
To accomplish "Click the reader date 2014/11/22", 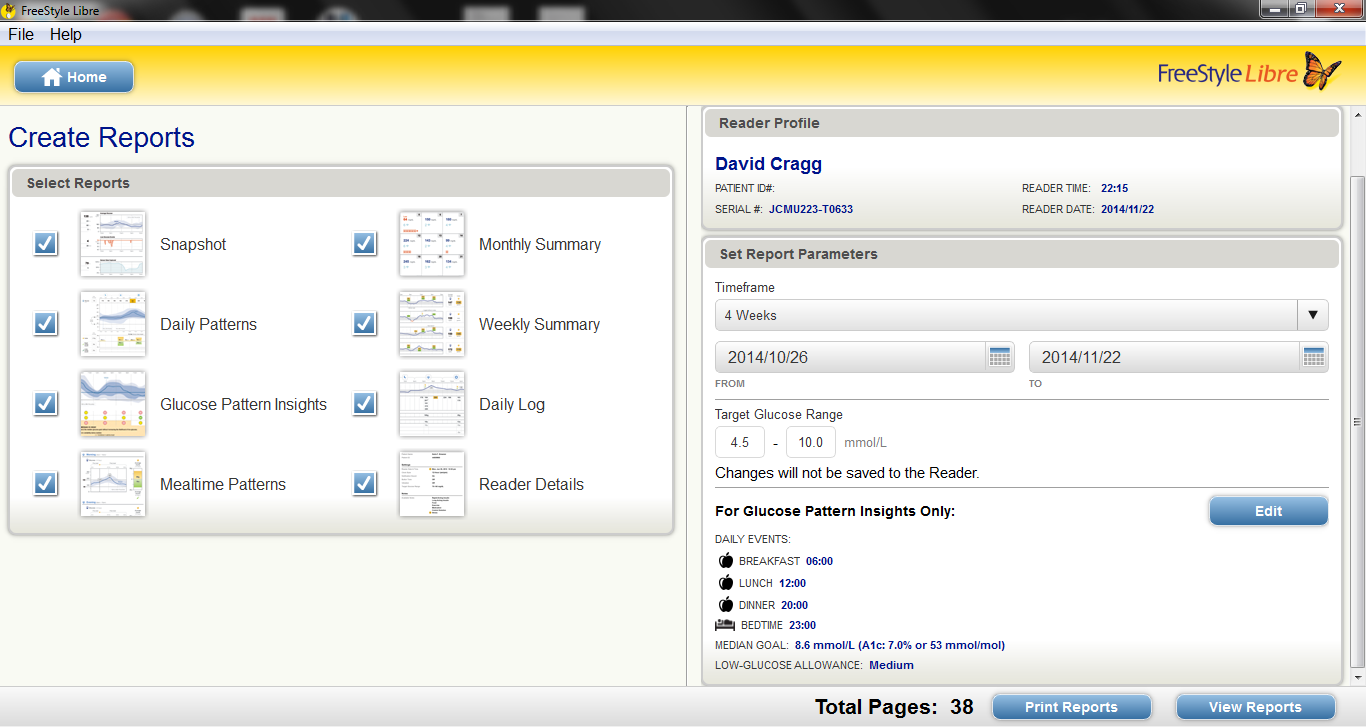I will [1128, 209].
